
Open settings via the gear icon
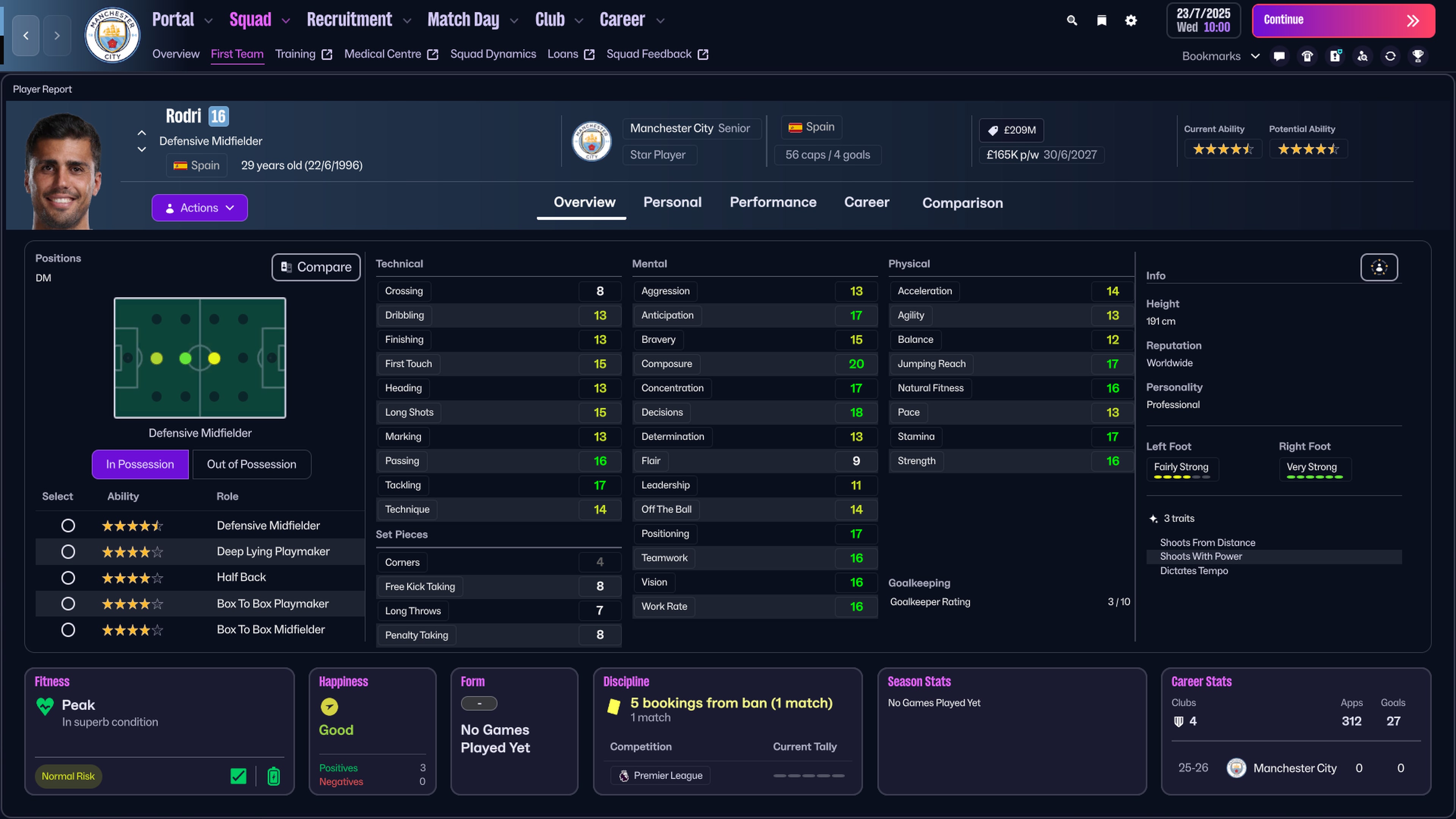[x=1130, y=20]
